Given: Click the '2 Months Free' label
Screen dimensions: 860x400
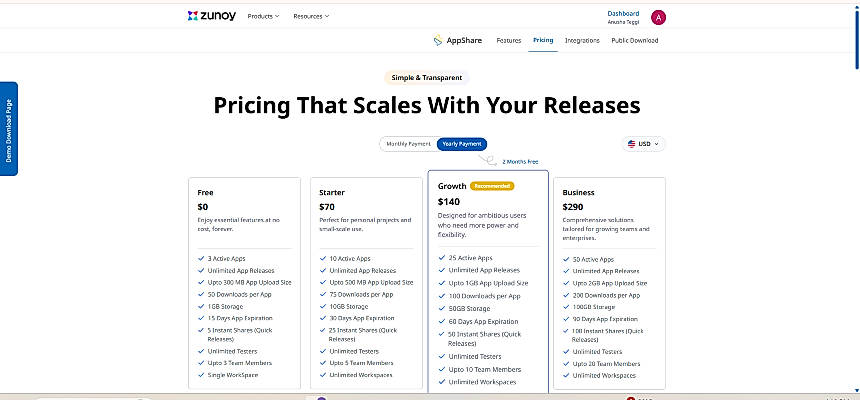Looking at the screenshot, I should [520, 162].
